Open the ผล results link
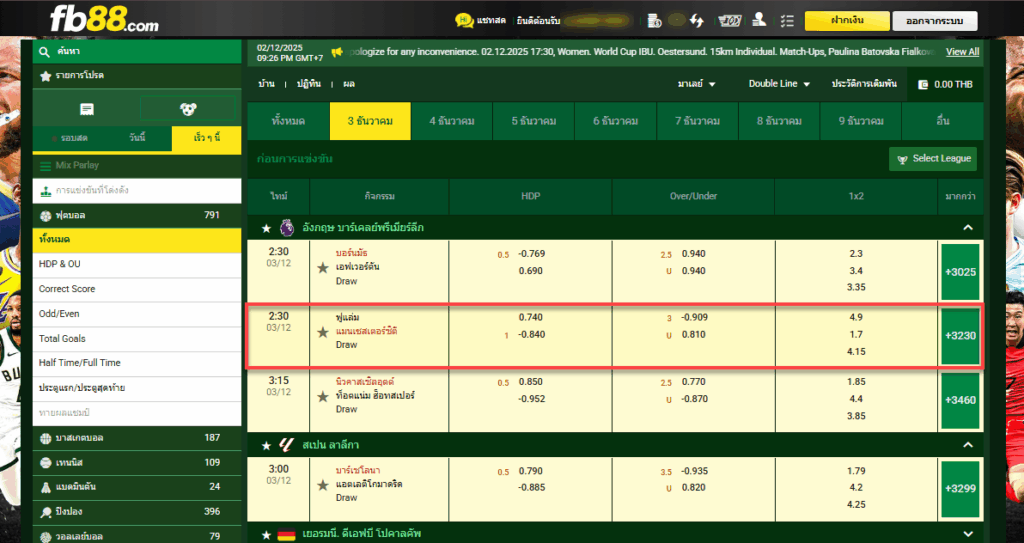 tap(349, 84)
